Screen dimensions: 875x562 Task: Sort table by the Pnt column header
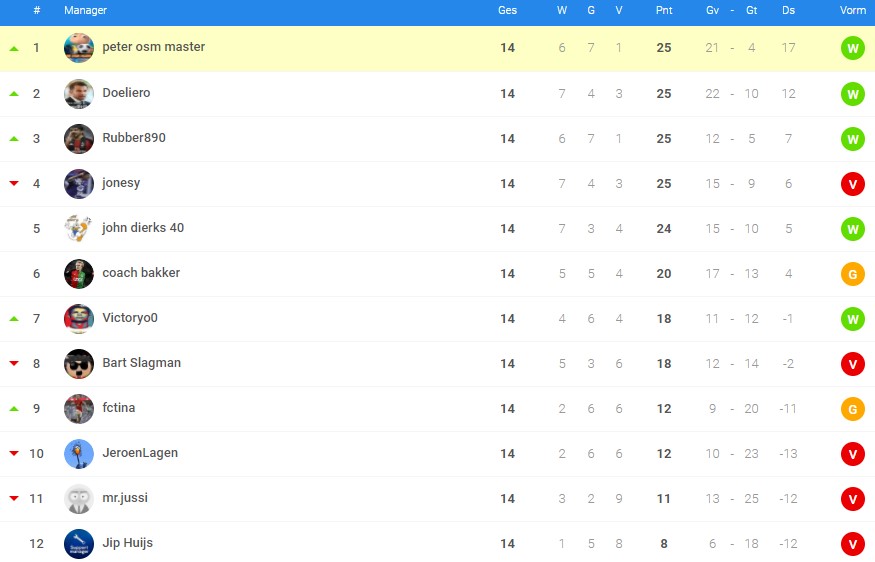point(664,10)
